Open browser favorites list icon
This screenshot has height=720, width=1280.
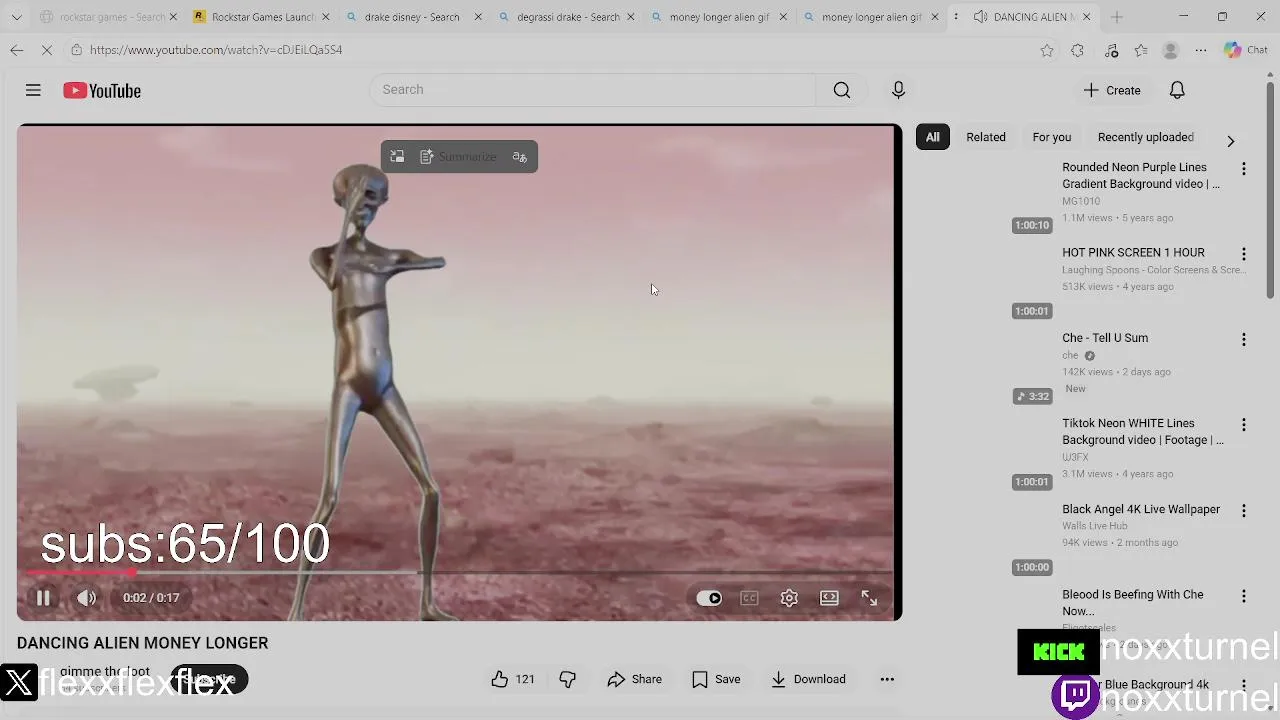click(x=1141, y=50)
